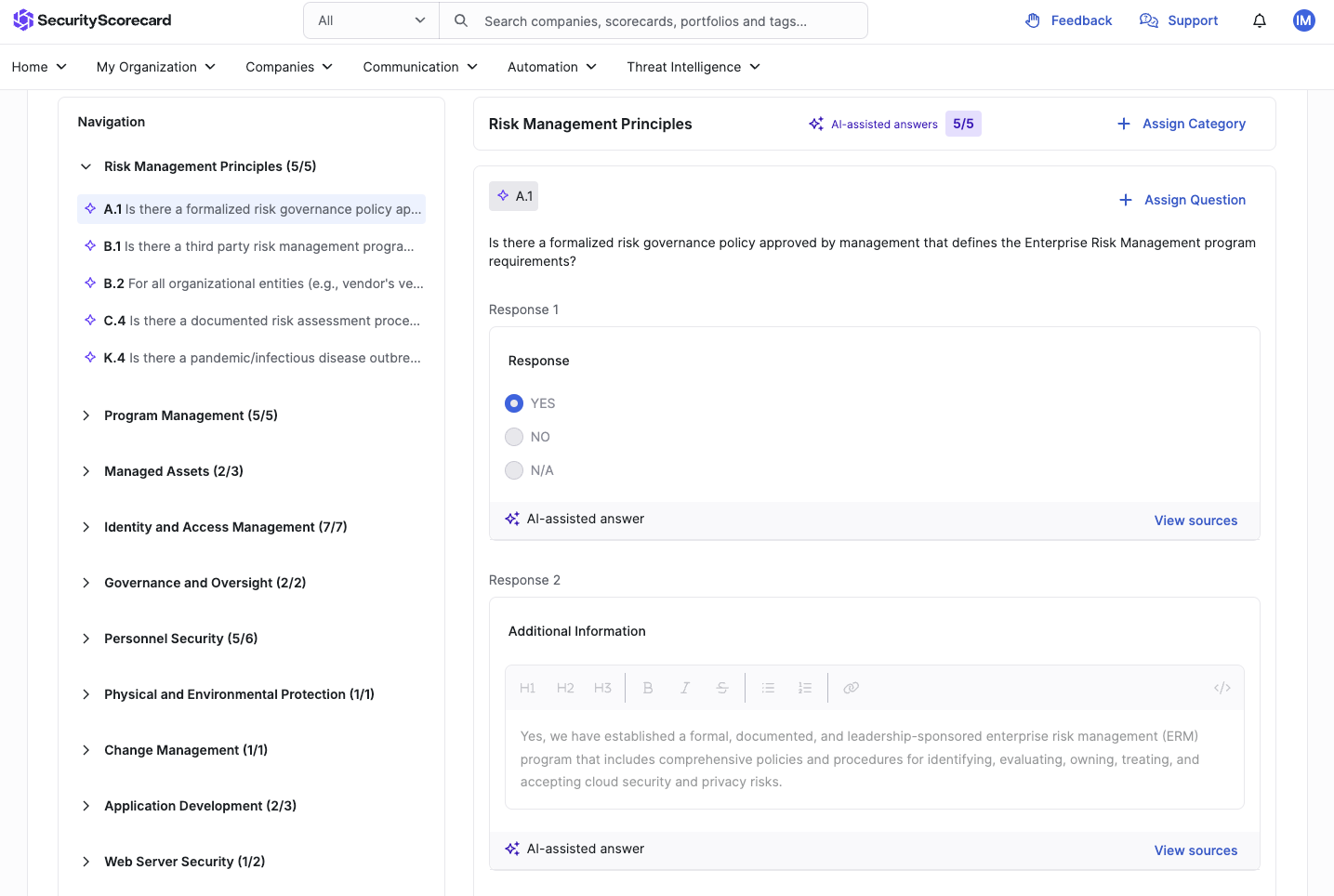Viewport: 1334px width, 896px height.
Task: Click Assign Question button
Action: click(x=1182, y=200)
